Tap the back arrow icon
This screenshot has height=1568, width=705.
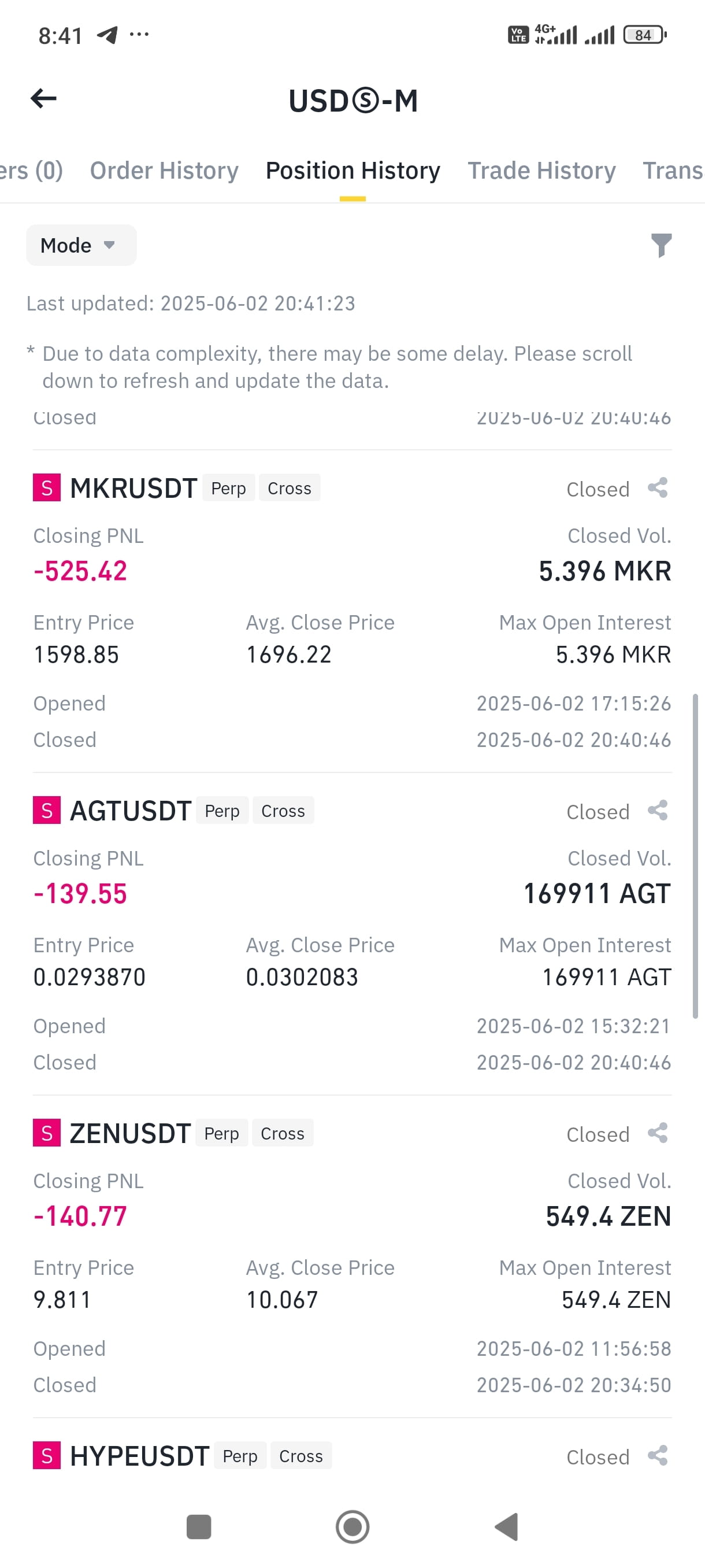[44, 99]
